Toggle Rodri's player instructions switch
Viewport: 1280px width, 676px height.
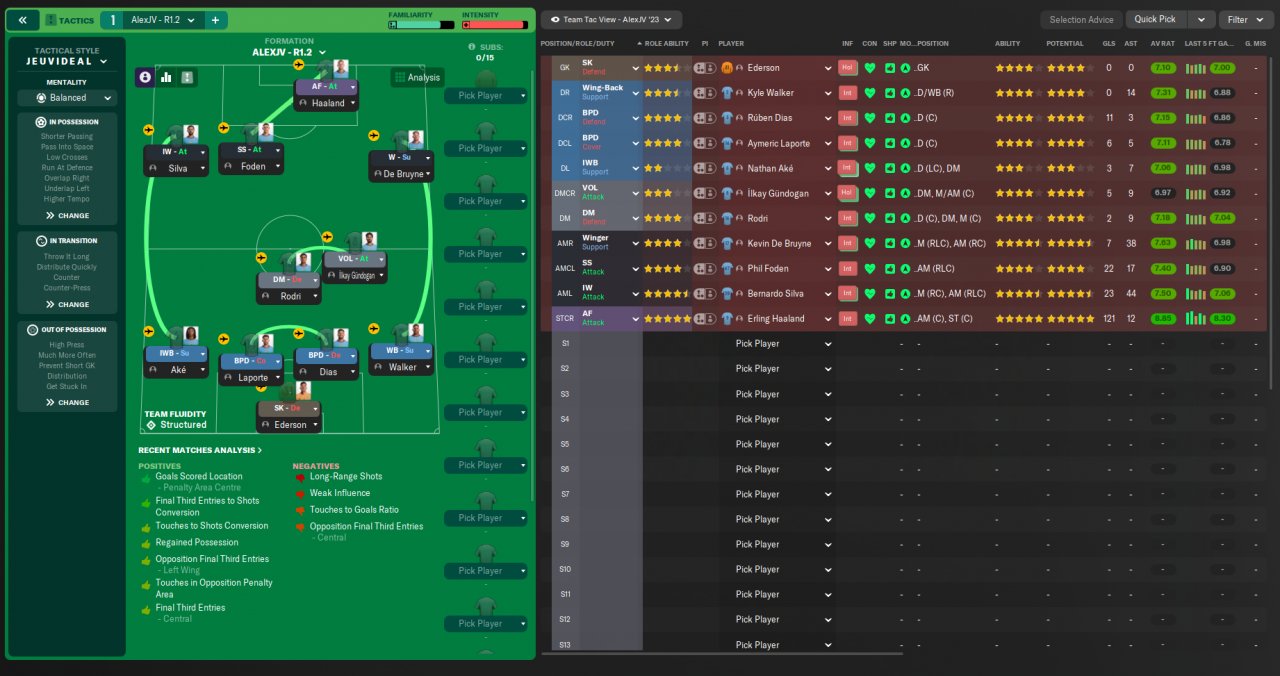[706, 218]
